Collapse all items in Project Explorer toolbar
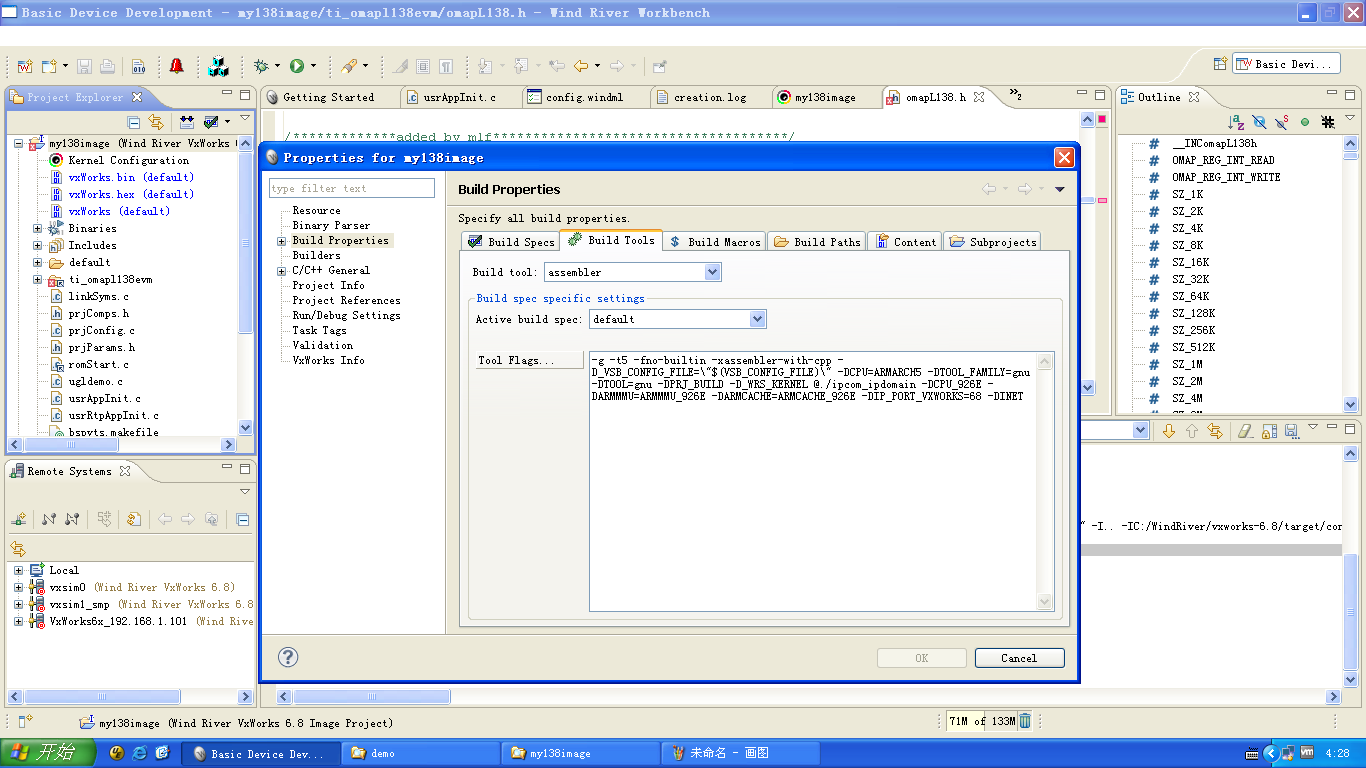Screen dimensions: 1366x768 pyautogui.click(x=134, y=122)
